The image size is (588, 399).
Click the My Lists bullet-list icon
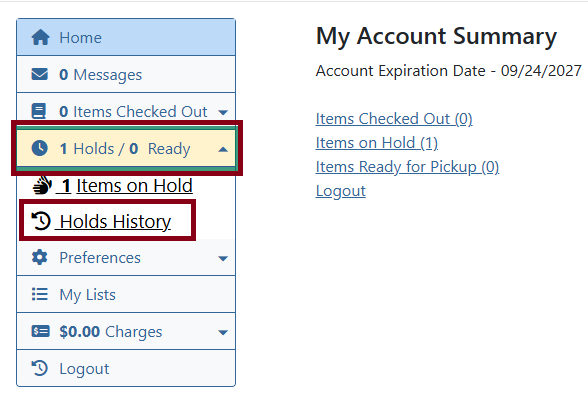tap(39, 294)
